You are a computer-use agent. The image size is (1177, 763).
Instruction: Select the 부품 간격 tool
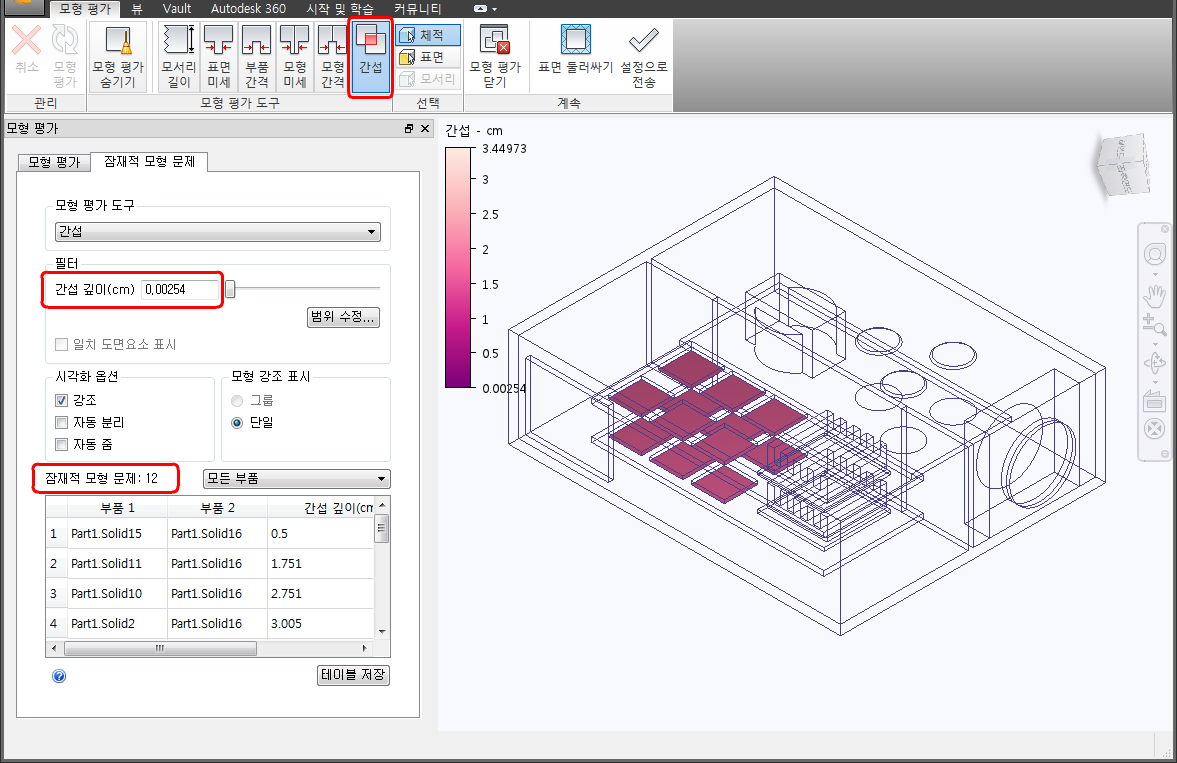pyautogui.click(x=257, y=57)
